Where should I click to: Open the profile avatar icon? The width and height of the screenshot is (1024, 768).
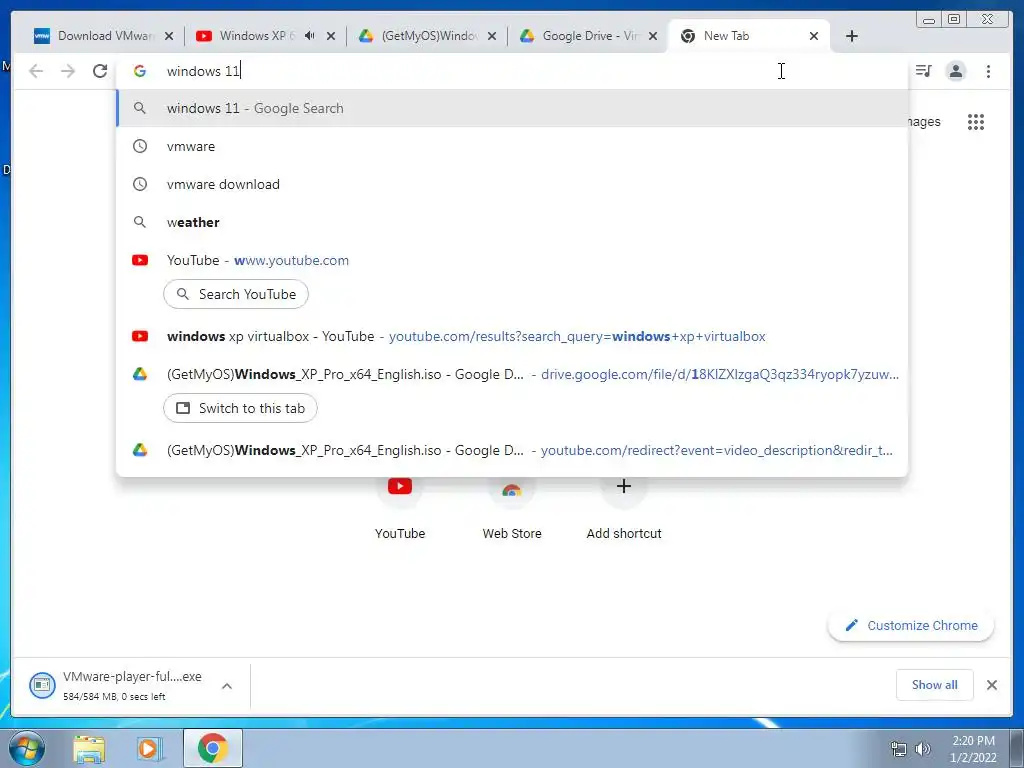click(x=955, y=71)
